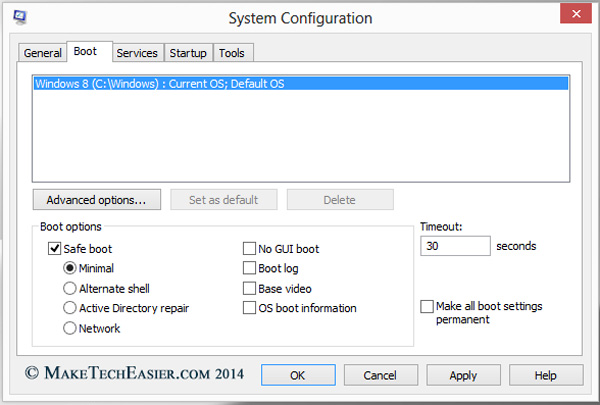Image resolution: width=600 pixels, height=405 pixels.
Task: Select the Windows 8 boot entry
Action: [160, 84]
